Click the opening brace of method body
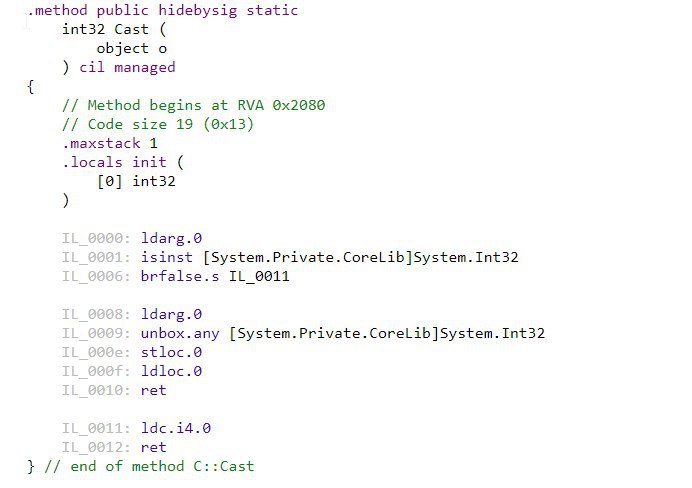This screenshot has height=488, width=692. coord(30,87)
